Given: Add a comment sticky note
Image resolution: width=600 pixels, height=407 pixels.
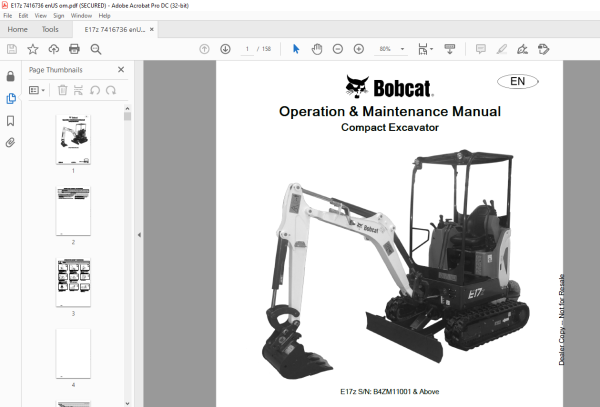Looking at the screenshot, I should coord(481,49).
